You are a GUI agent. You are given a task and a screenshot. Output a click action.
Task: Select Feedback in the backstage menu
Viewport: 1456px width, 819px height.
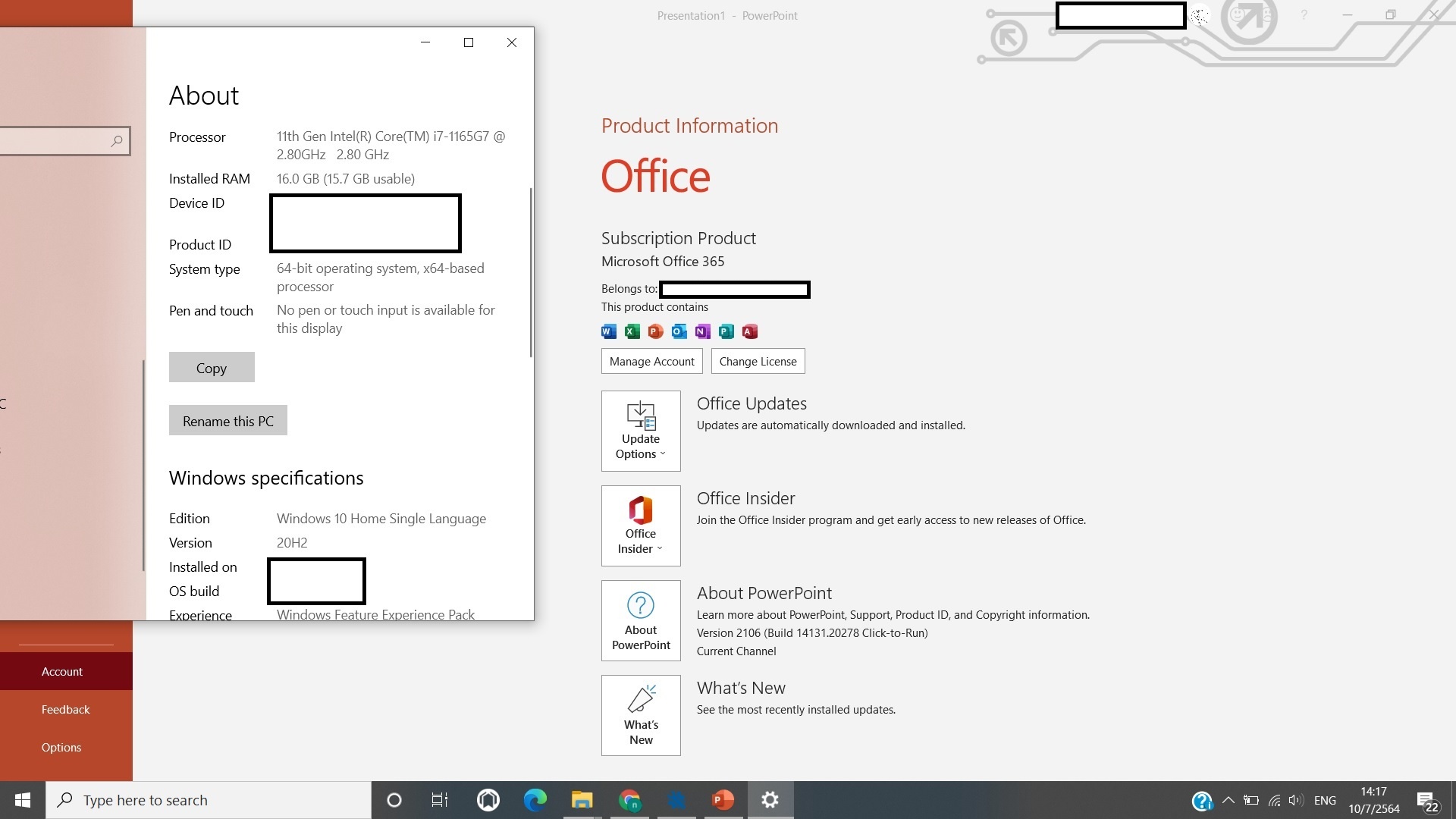click(x=65, y=709)
